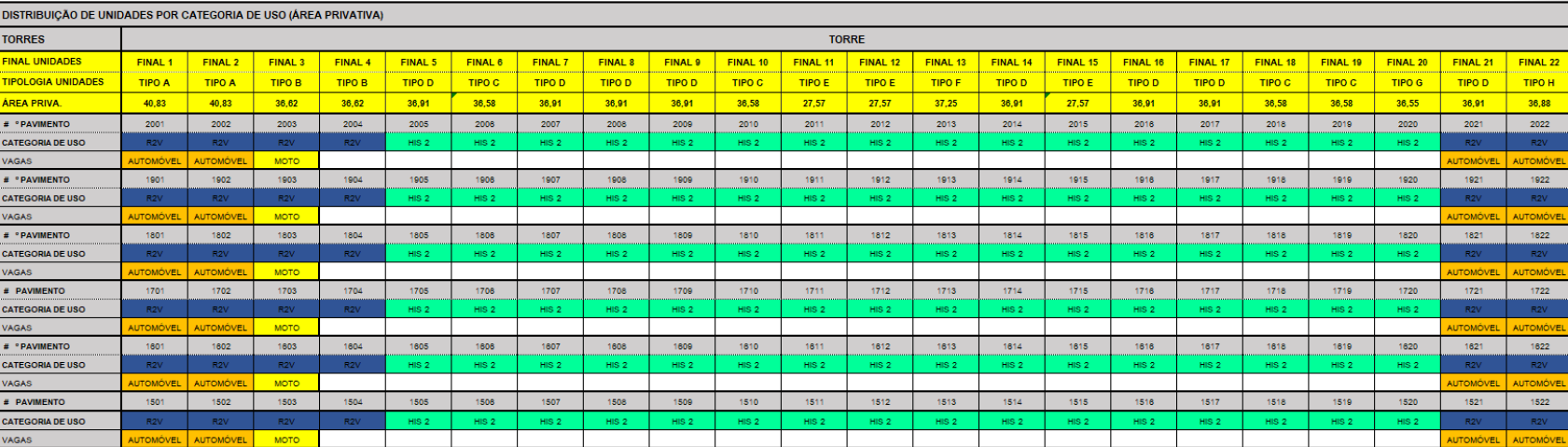Image resolution: width=1568 pixels, height=447 pixels.
Task: Select the 'TIPO F' typology cell
Action: (946, 83)
